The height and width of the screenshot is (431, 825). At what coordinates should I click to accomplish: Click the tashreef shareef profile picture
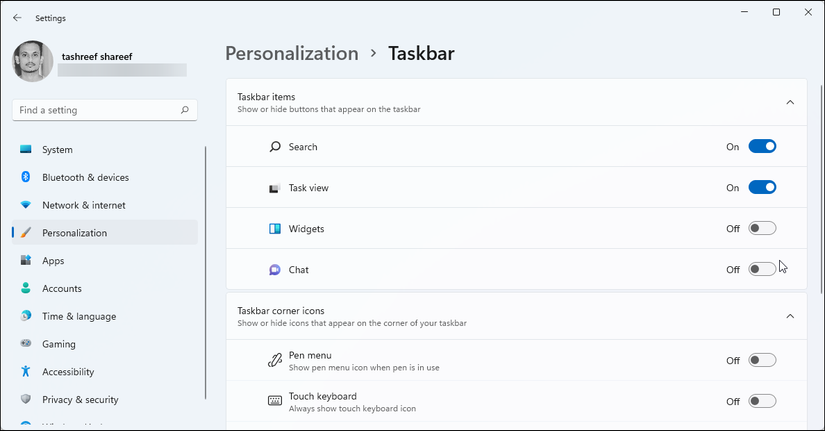pos(33,61)
